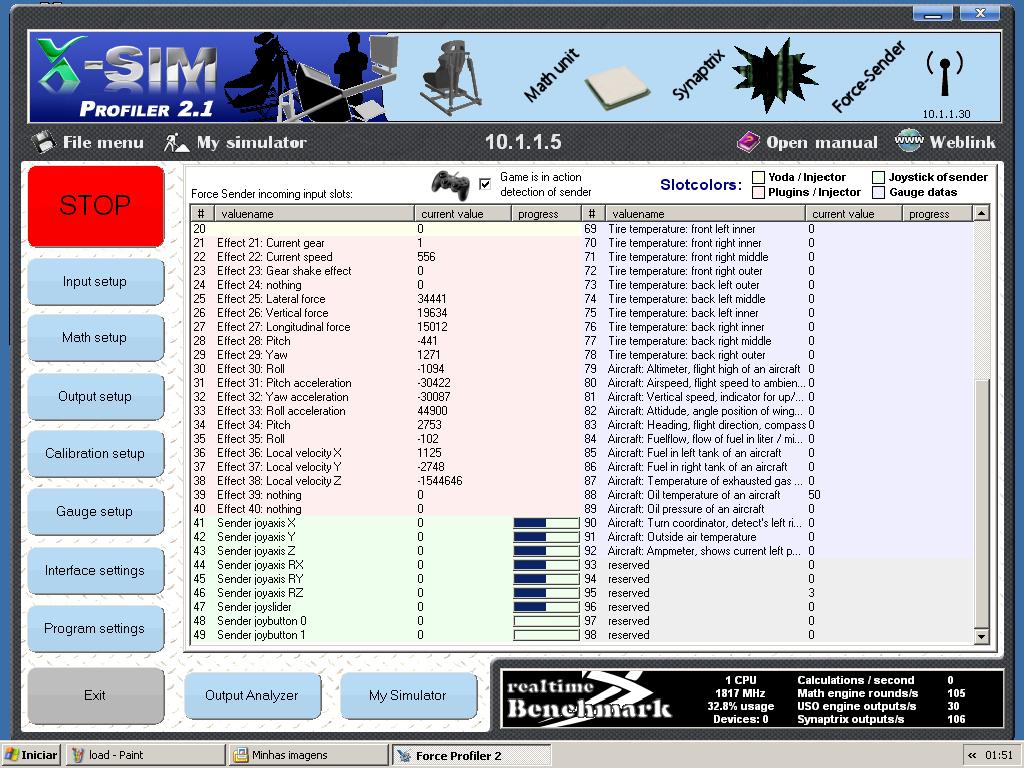Click the slot list scroll down arrow
The image size is (1024, 768).
point(981,635)
